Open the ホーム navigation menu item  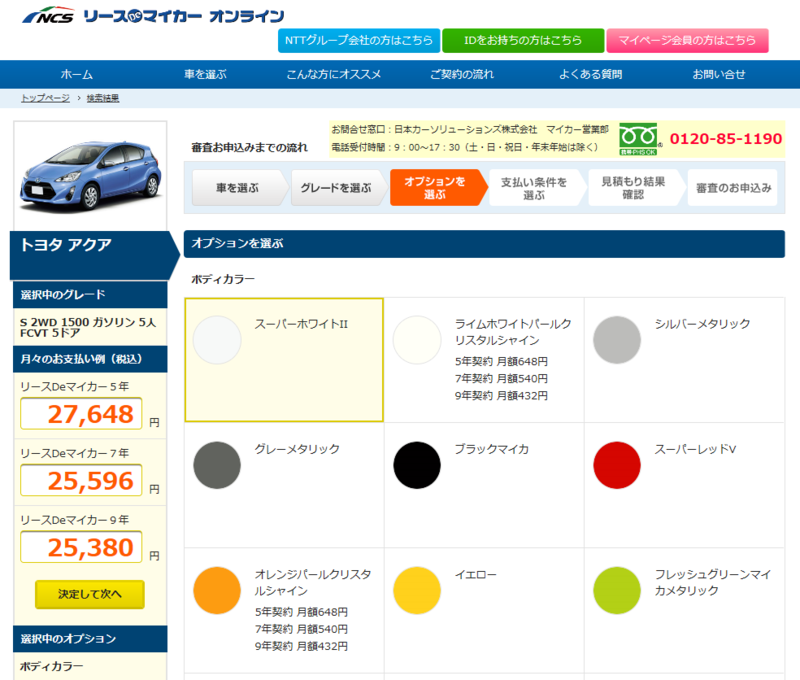point(77,74)
